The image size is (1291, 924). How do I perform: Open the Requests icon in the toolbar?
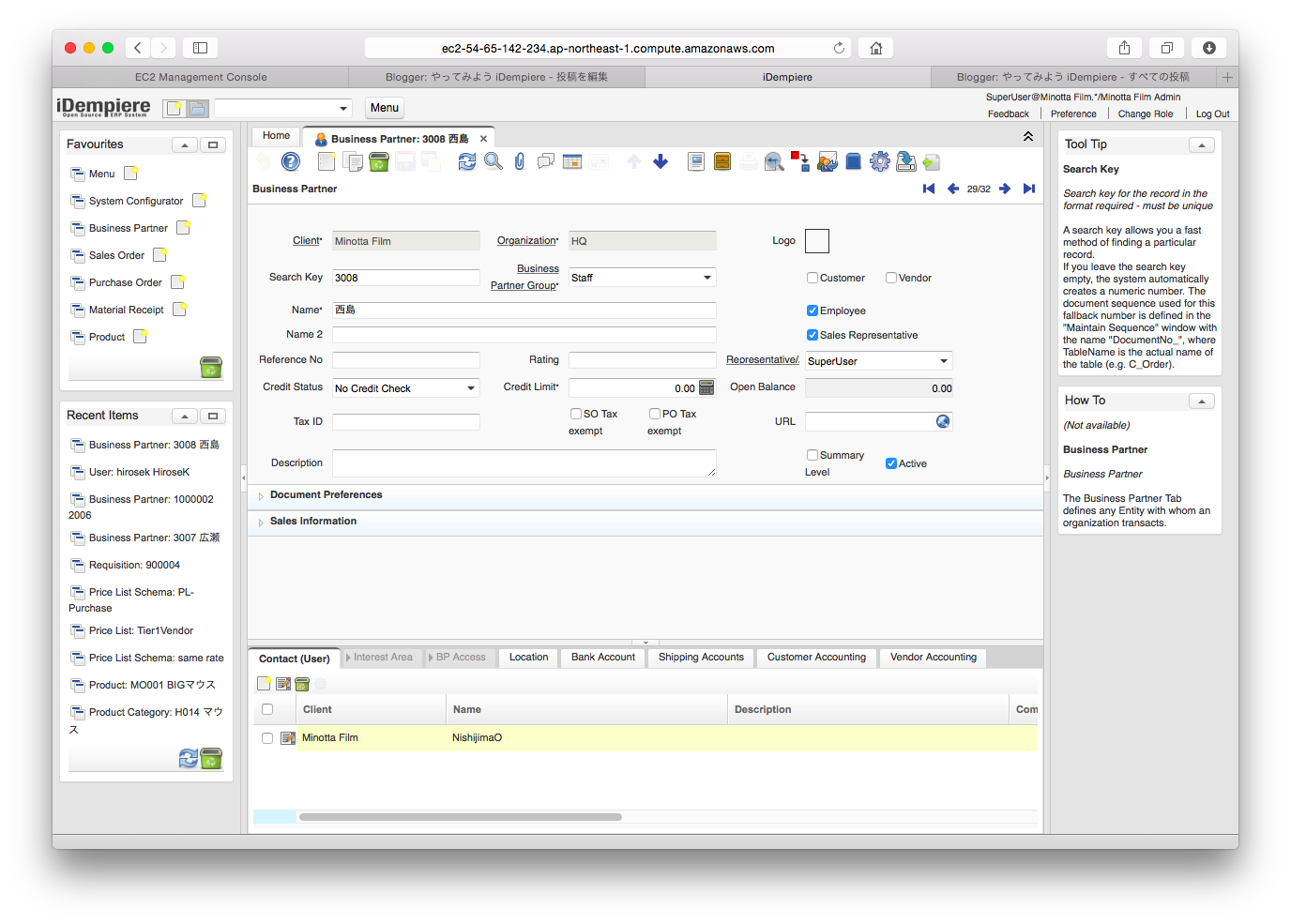click(x=827, y=162)
